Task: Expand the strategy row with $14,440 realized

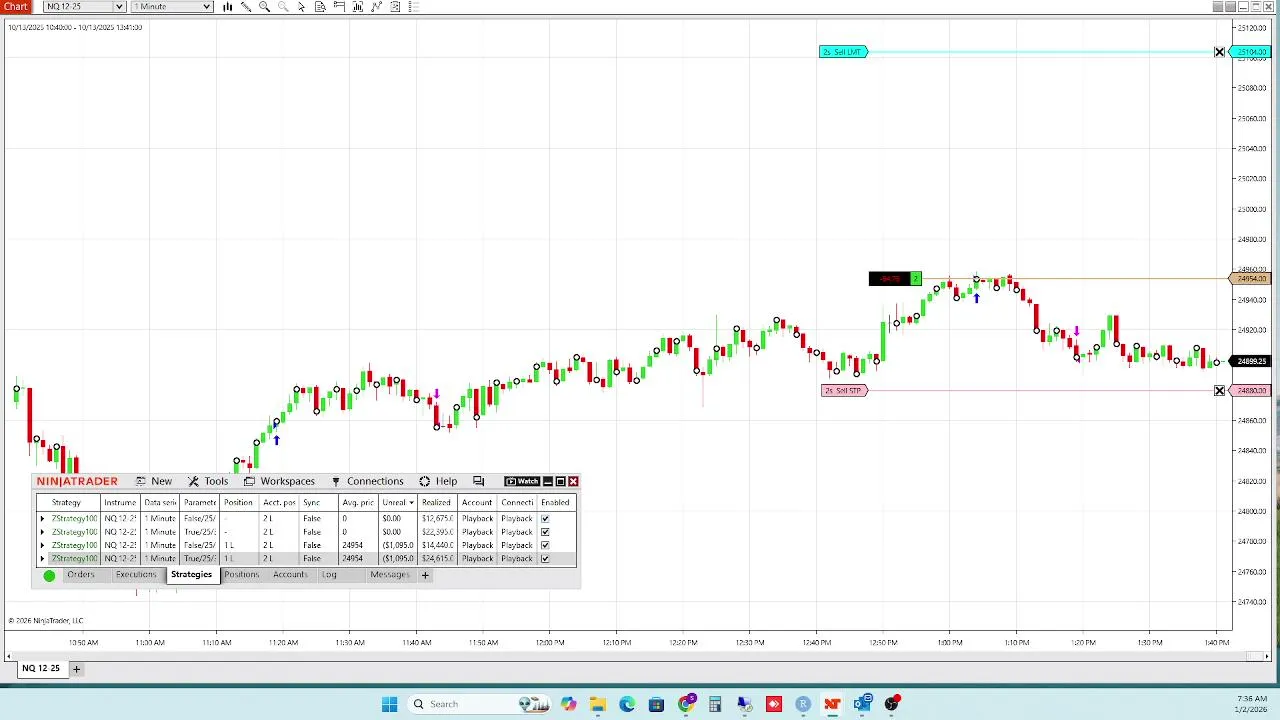Action: click(42, 546)
